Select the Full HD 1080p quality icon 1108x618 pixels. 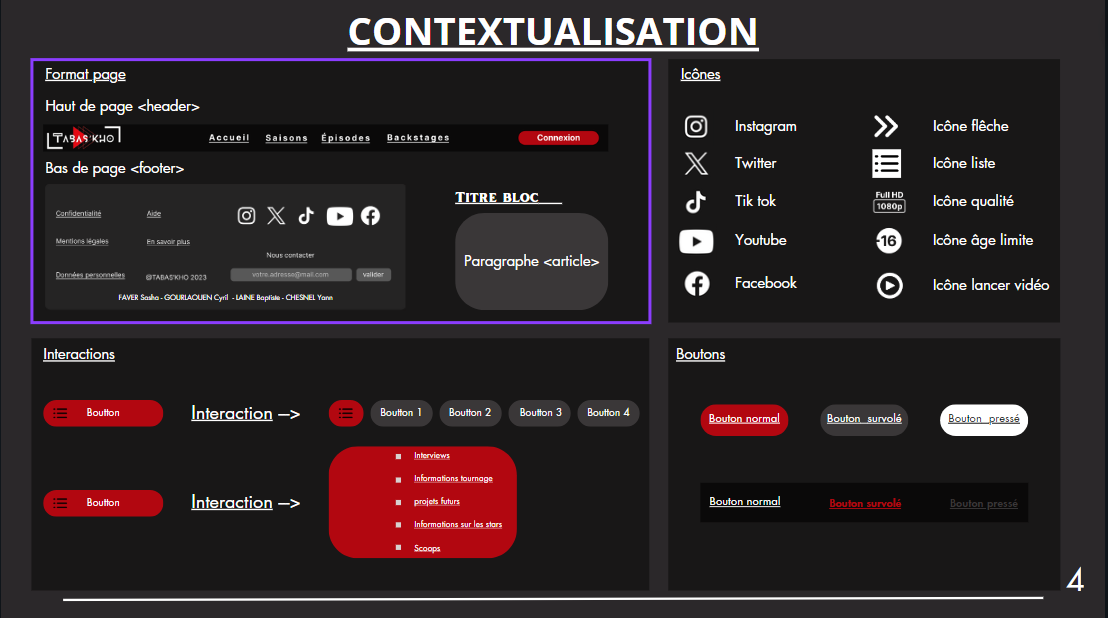889,201
